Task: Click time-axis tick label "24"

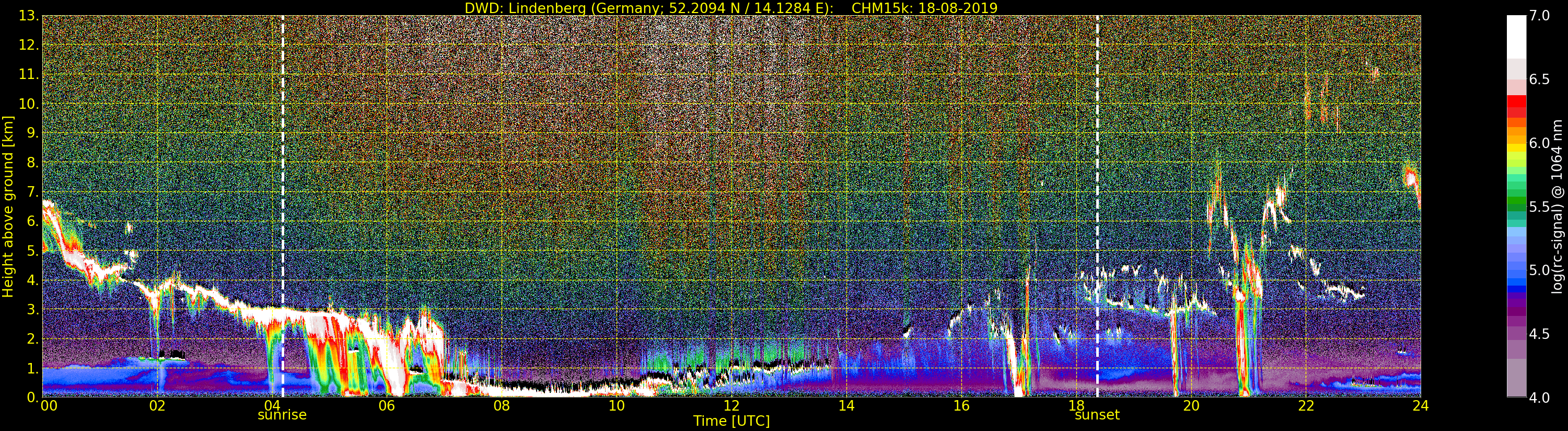Action: pyautogui.click(x=1421, y=406)
